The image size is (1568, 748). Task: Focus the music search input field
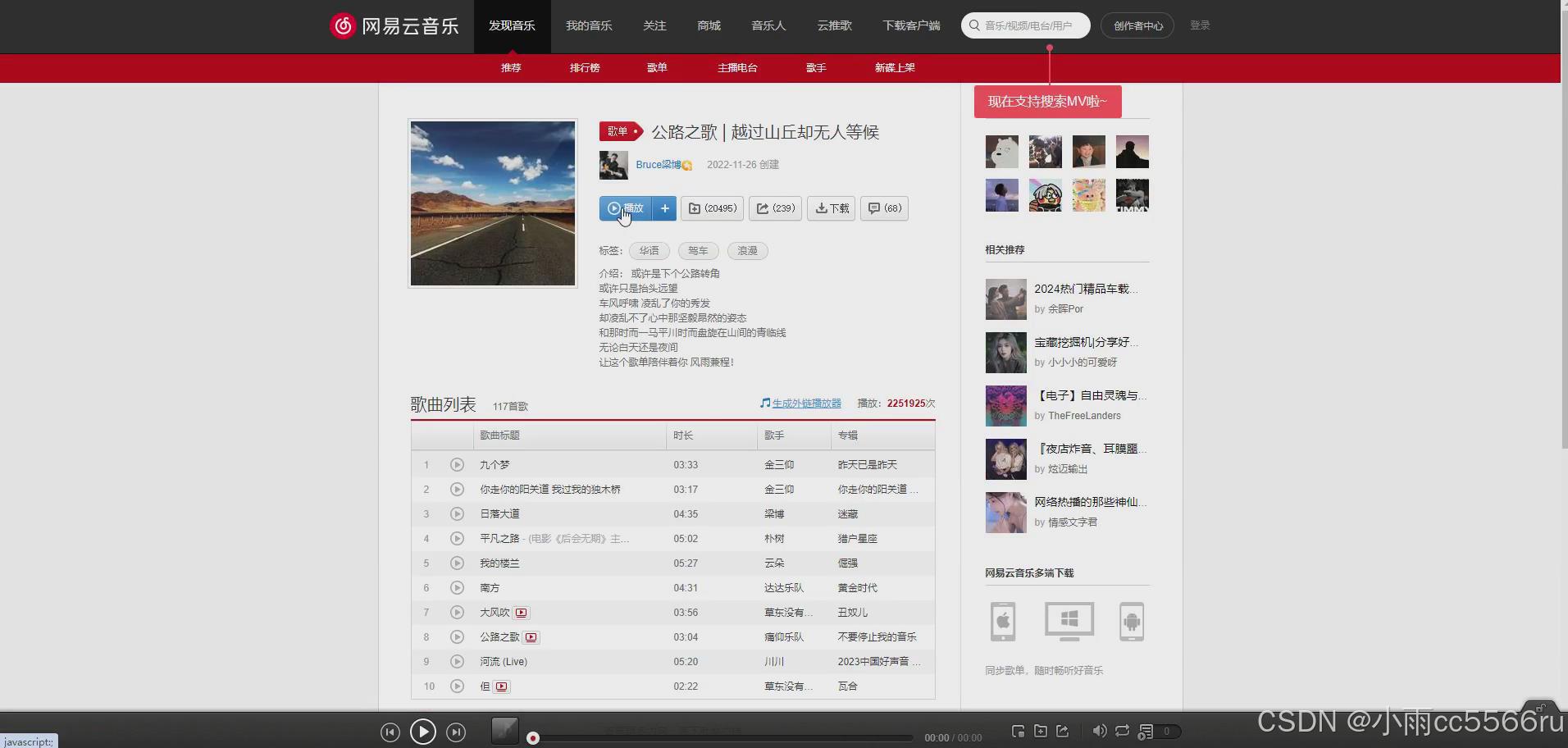point(1028,25)
